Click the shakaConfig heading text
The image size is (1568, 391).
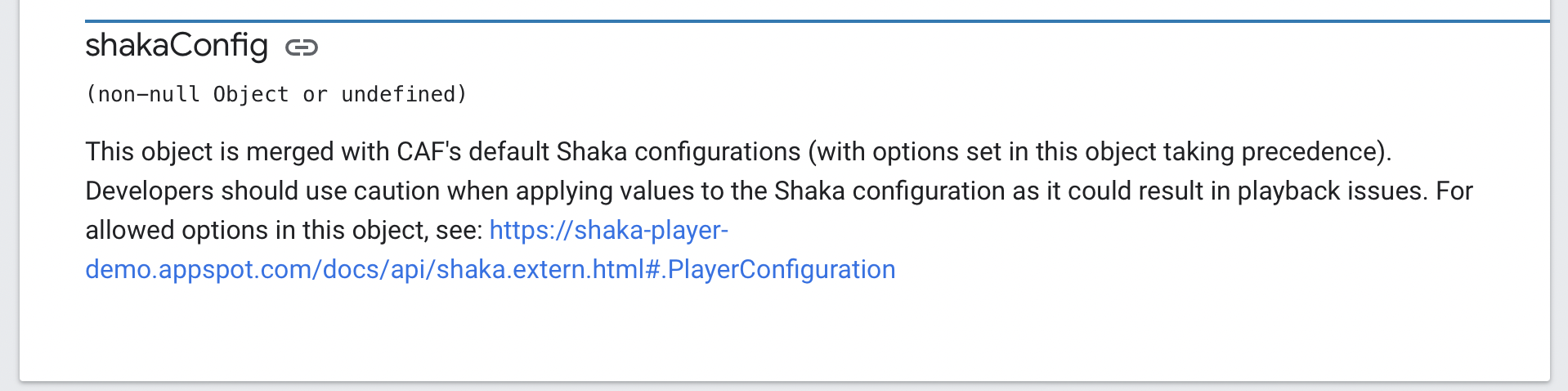[x=177, y=45]
